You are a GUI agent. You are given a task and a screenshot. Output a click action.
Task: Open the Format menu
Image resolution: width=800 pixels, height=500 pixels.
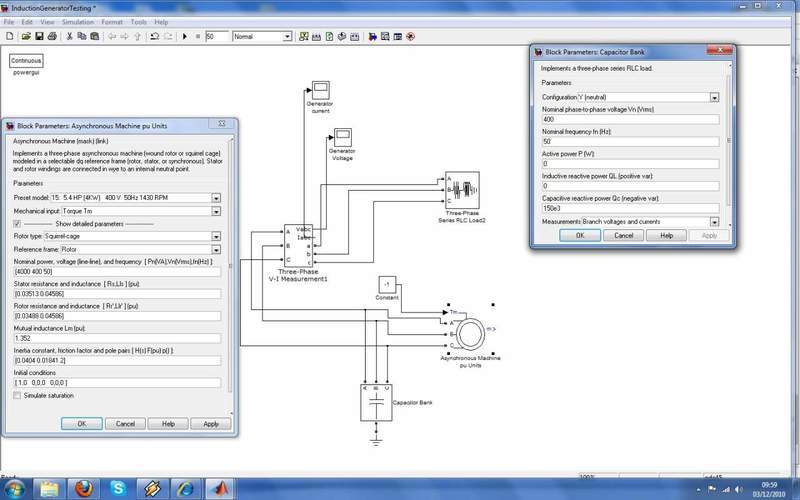pyautogui.click(x=112, y=21)
